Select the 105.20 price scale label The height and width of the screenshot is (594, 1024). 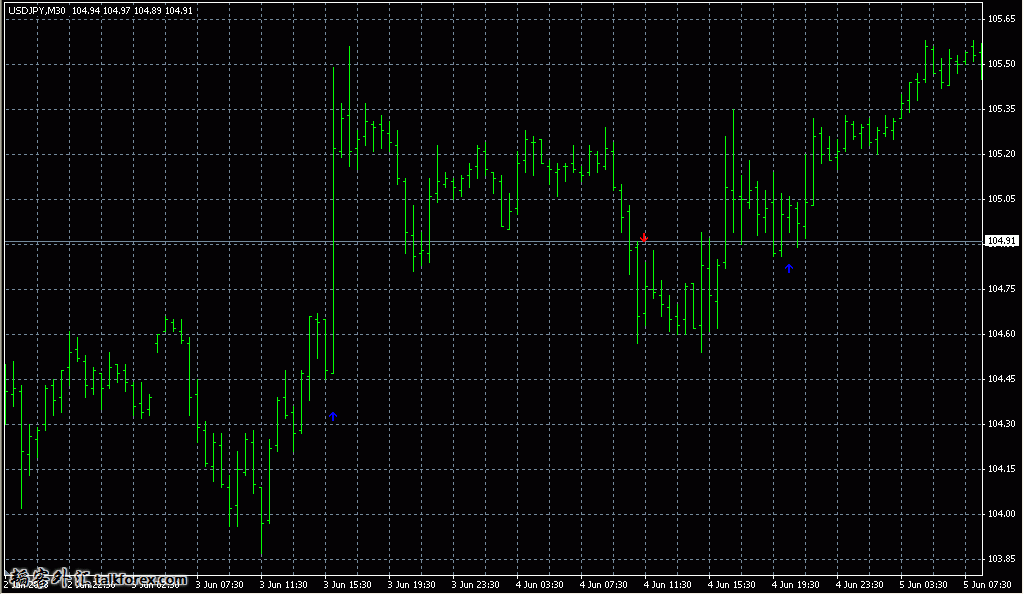(1001, 154)
